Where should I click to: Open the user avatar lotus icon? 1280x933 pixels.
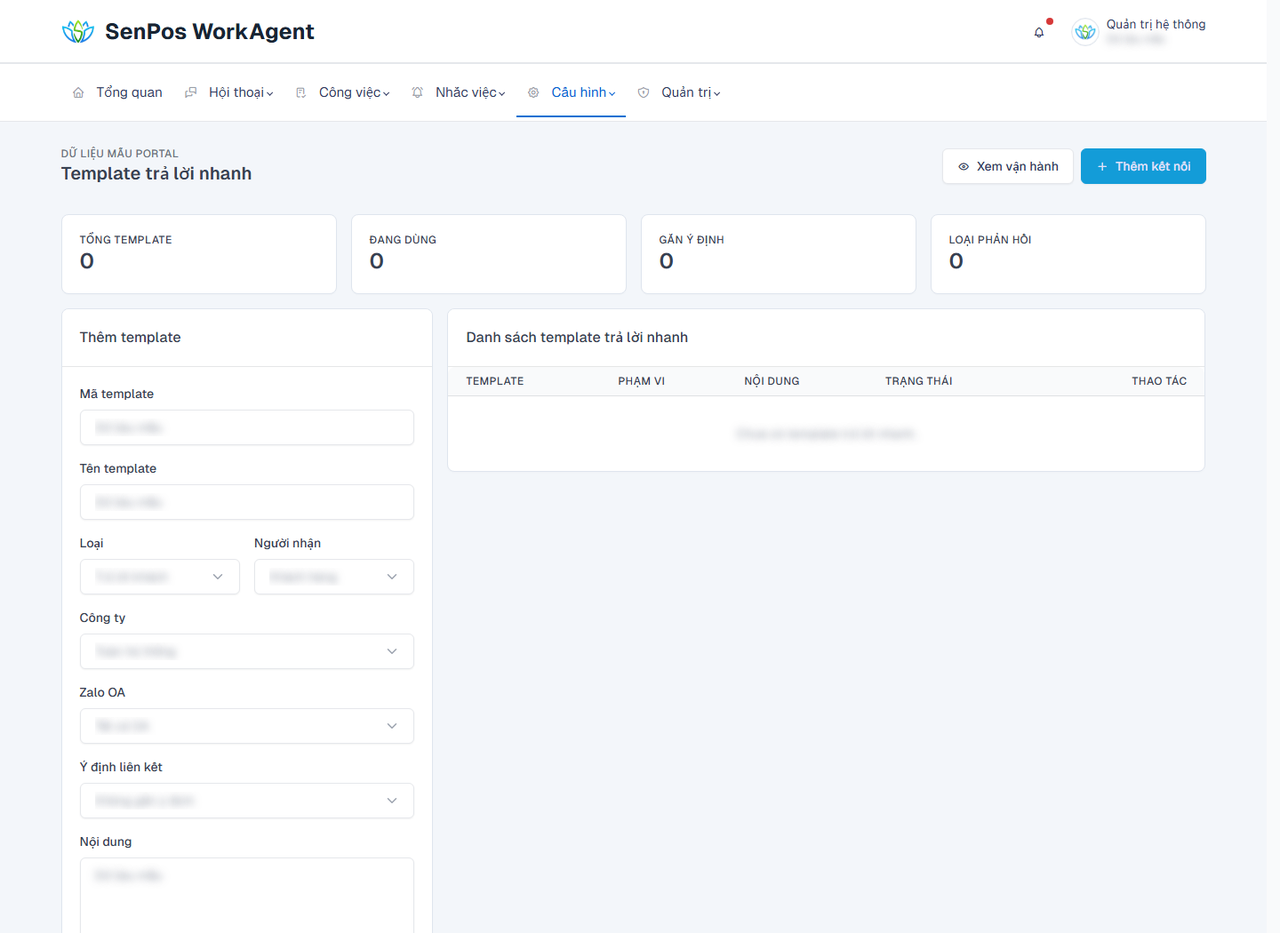tap(1085, 32)
